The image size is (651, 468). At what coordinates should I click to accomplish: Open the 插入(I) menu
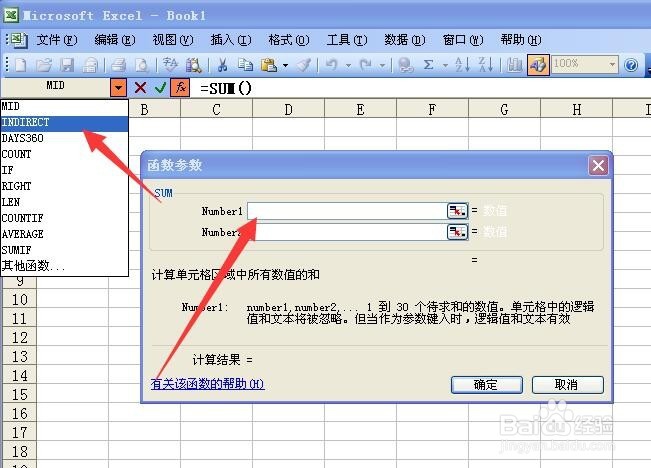(231, 40)
